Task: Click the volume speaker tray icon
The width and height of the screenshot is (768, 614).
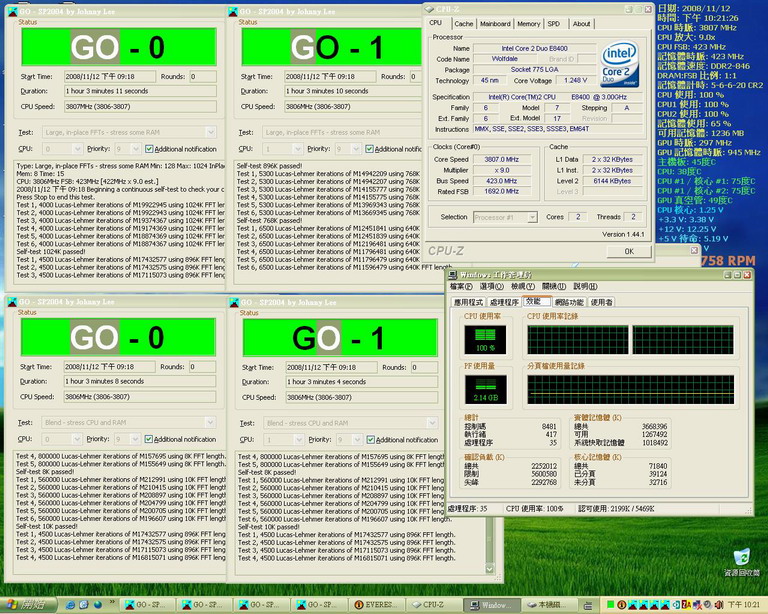Action: pyautogui.click(x=719, y=605)
